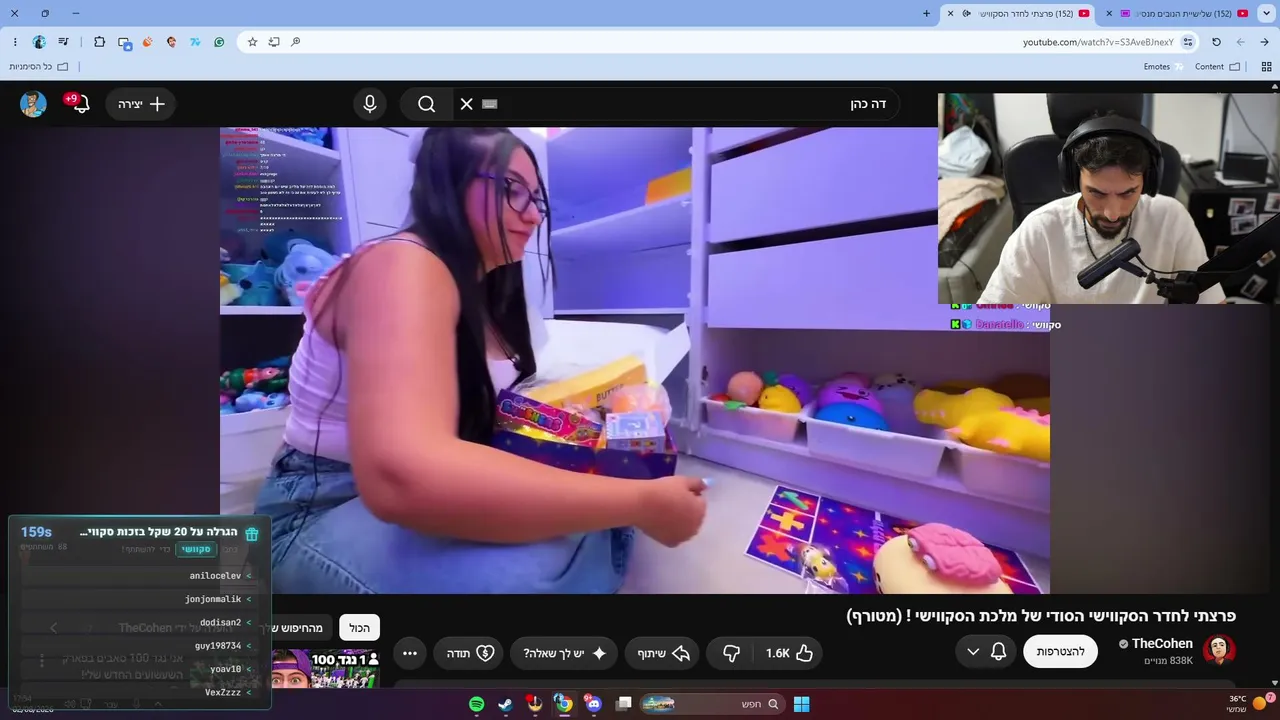The width and height of the screenshot is (1280, 720).
Task: Reload the page
Action: coord(1216,42)
